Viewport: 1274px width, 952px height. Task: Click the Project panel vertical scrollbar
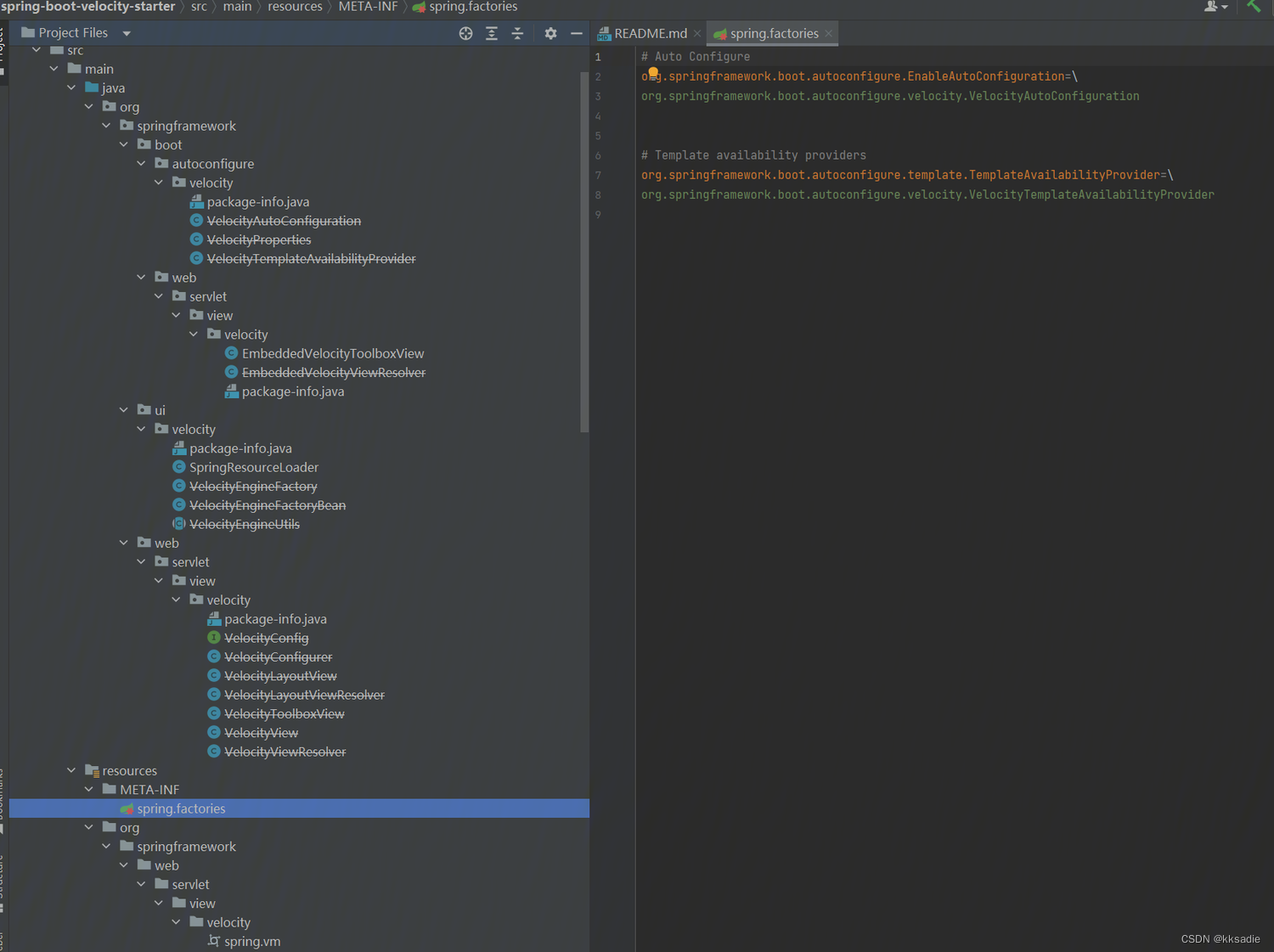[584, 252]
